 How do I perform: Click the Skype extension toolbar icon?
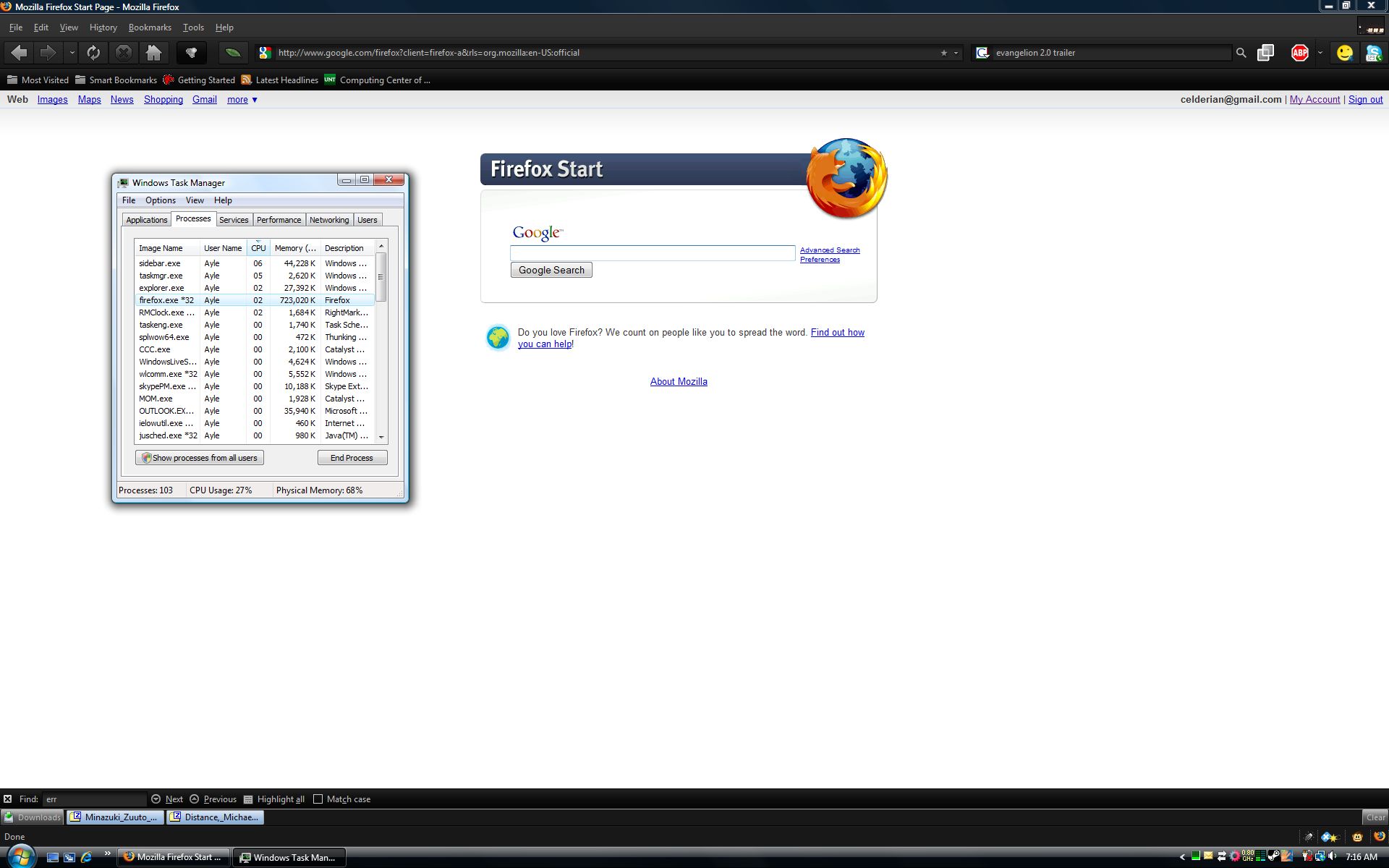(1373, 53)
